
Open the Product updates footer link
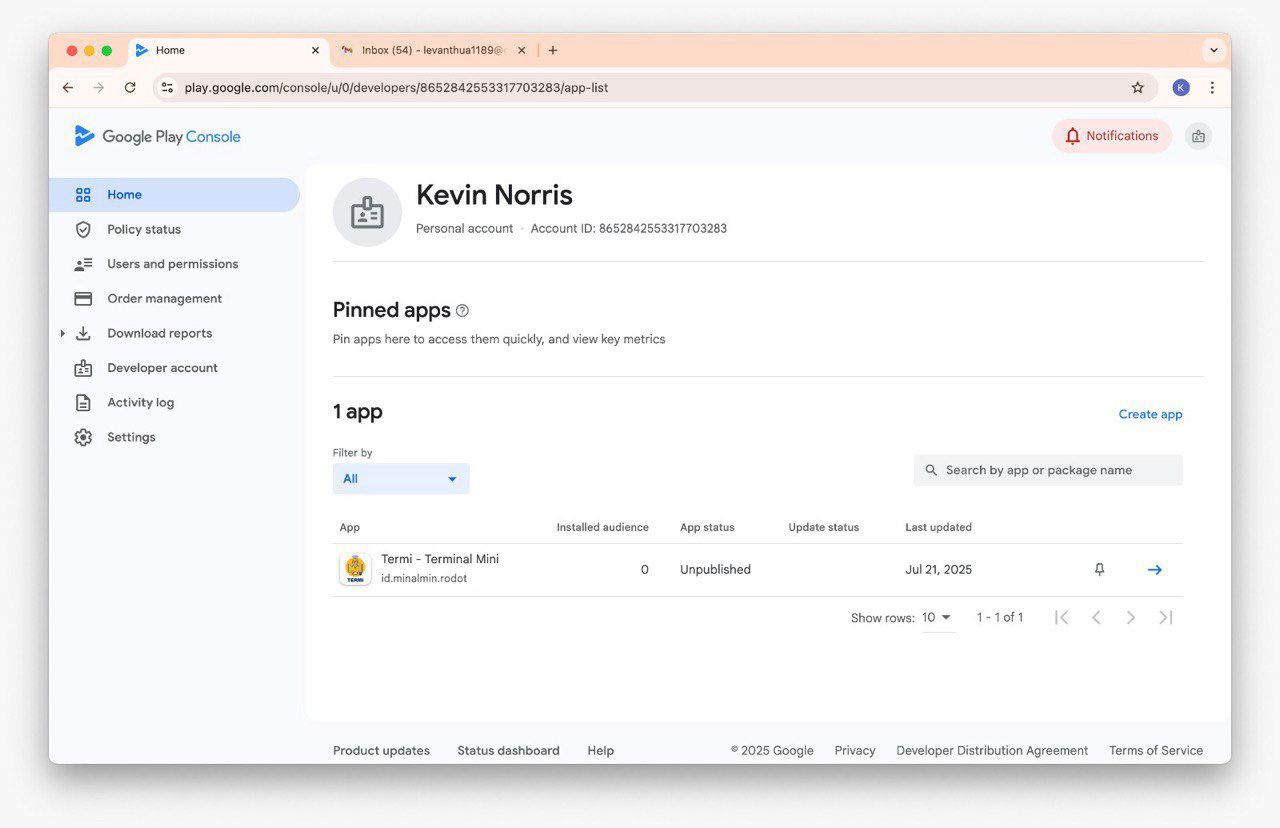coord(381,751)
